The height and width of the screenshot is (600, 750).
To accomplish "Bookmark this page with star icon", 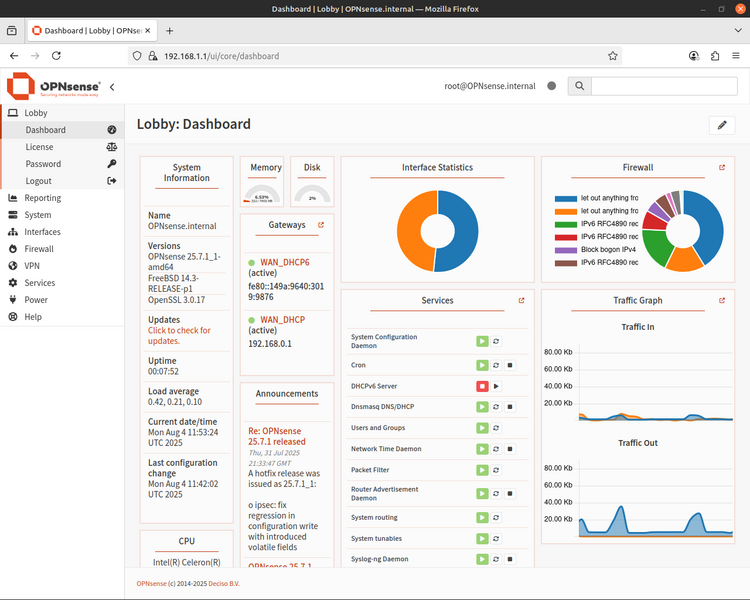I will tap(613, 56).
